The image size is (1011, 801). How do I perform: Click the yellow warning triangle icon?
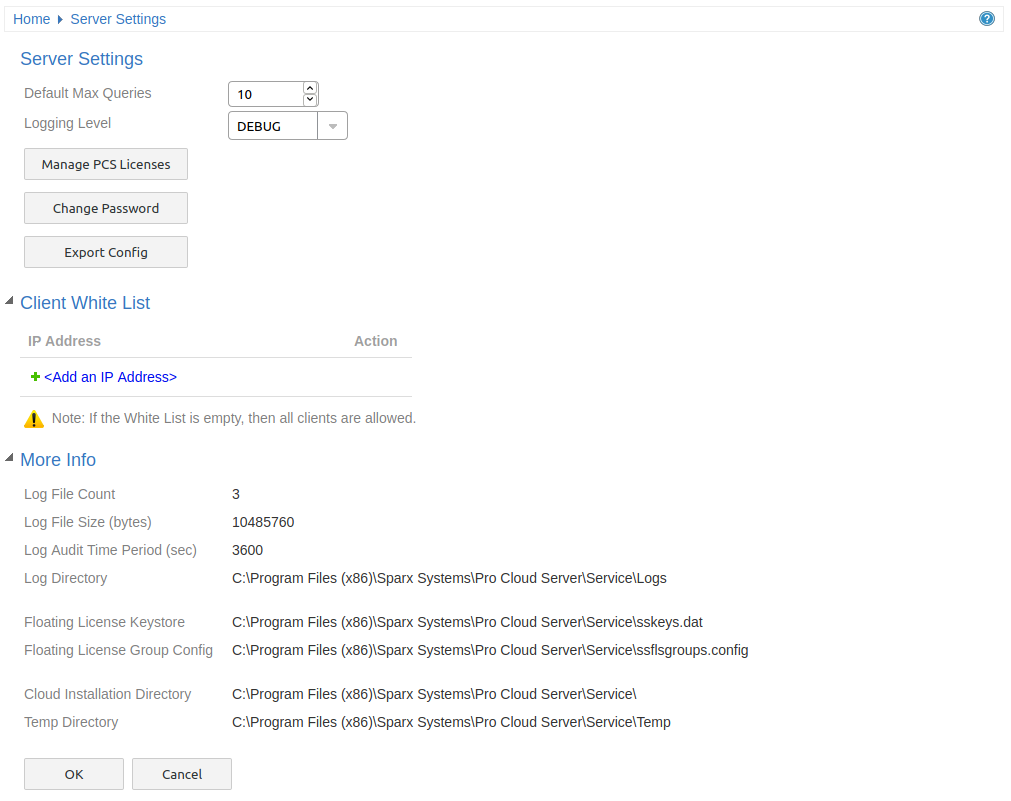34,419
